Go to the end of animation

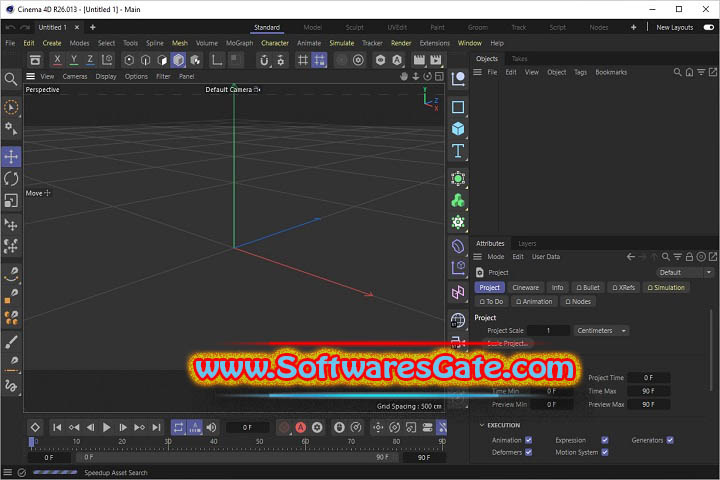tap(157, 428)
